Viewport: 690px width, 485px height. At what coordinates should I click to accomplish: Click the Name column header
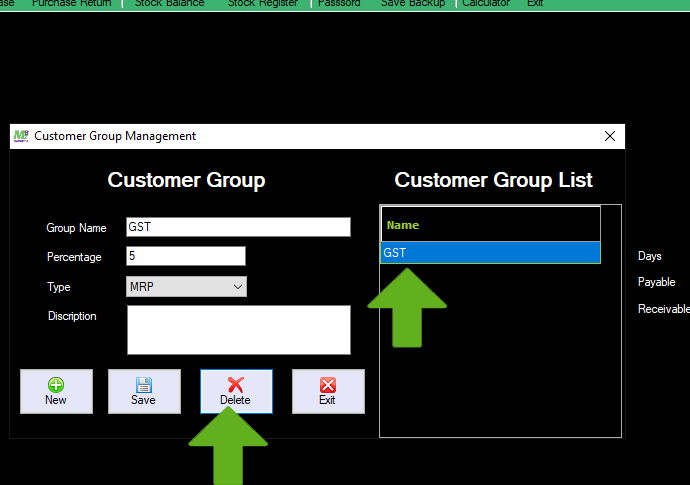click(x=490, y=225)
